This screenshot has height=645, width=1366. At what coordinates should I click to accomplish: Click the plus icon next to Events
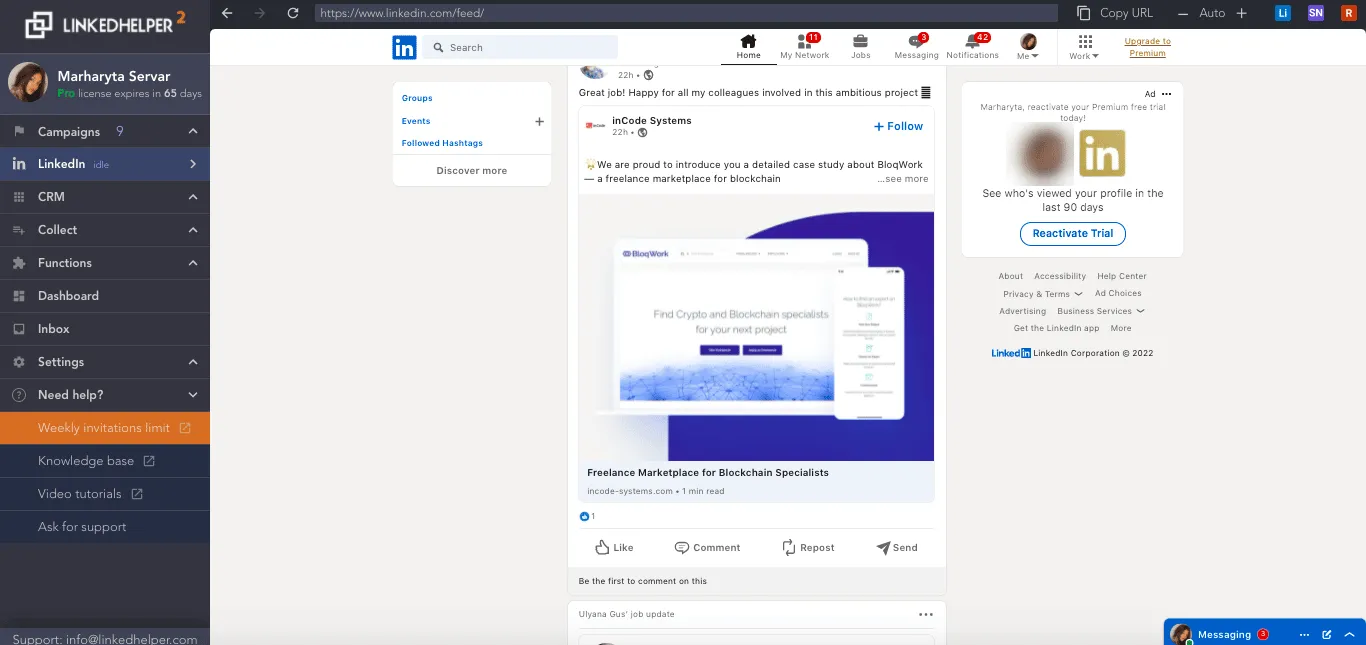(539, 121)
